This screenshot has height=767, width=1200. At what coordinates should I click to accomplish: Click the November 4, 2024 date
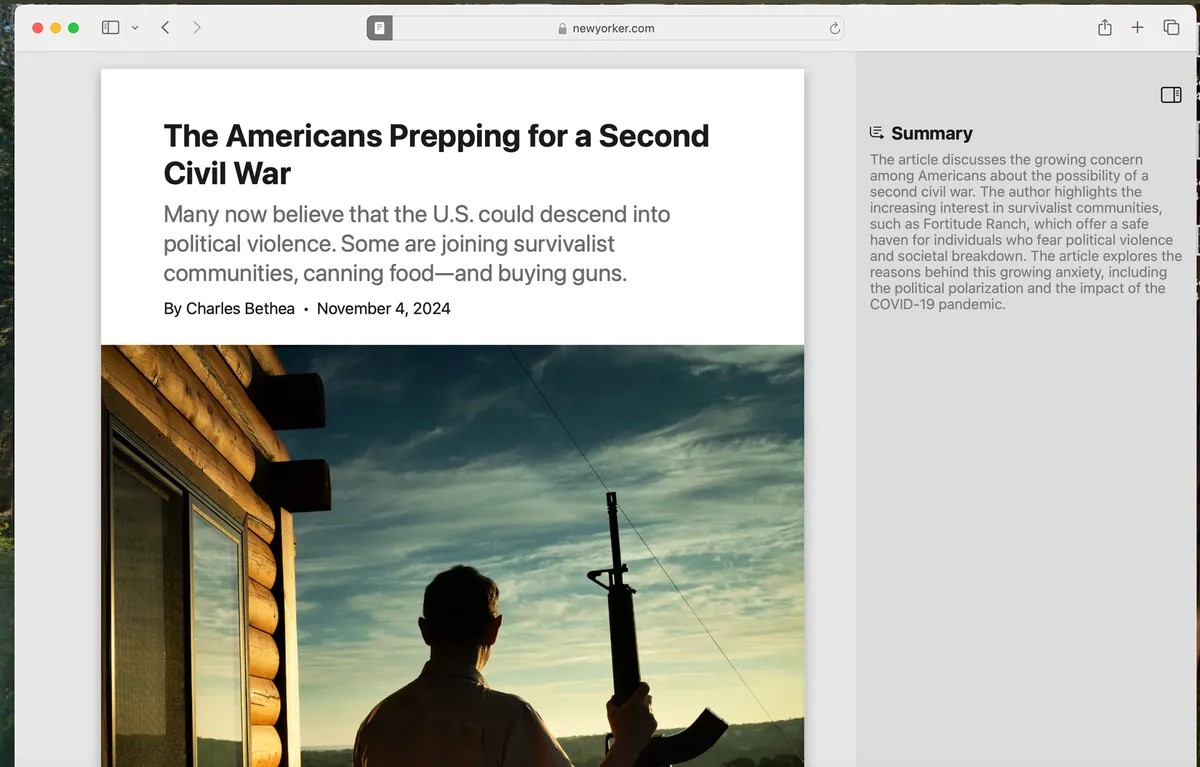383,308
